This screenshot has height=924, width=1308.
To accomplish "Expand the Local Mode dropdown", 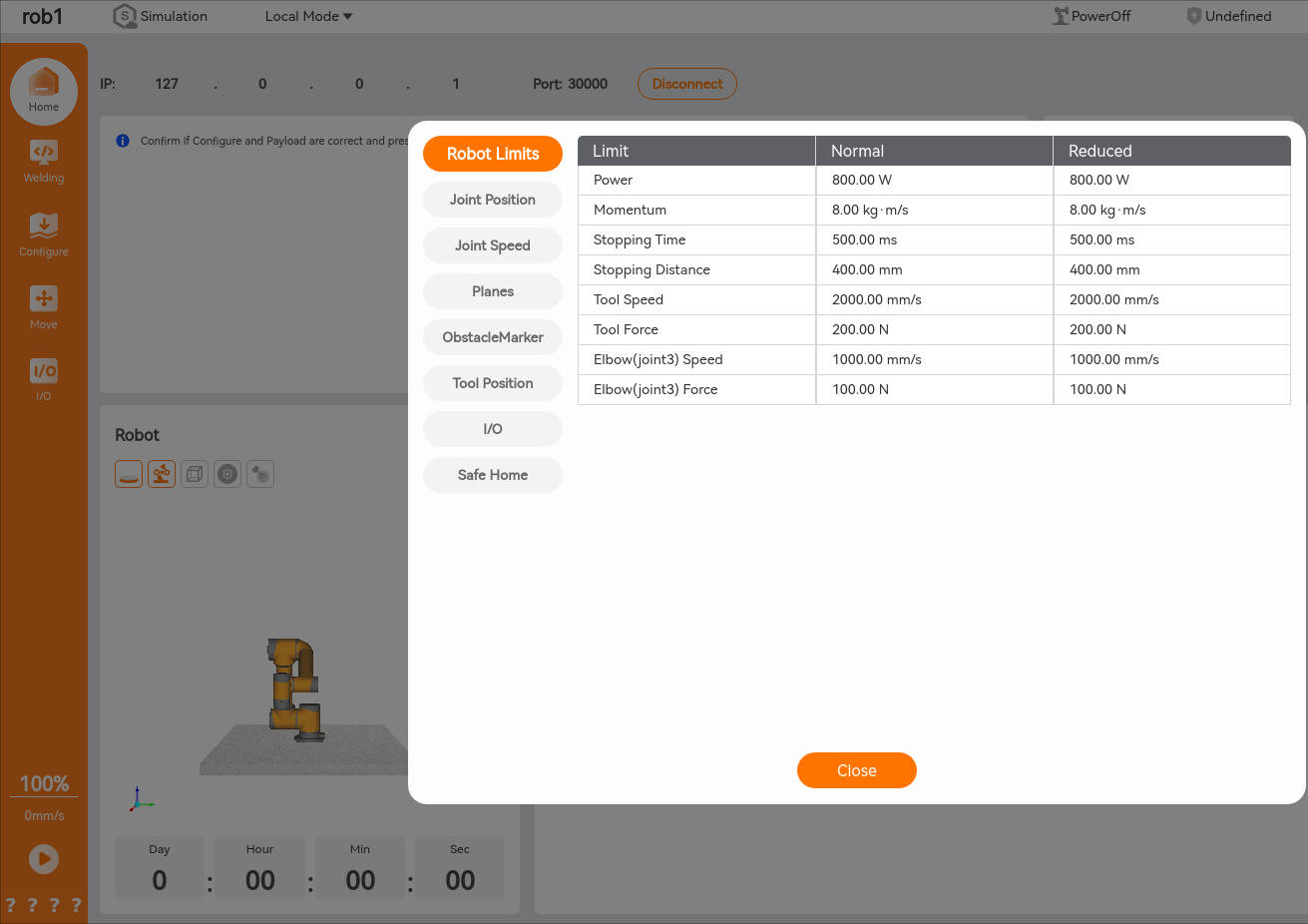I will [x=308, y=16].
